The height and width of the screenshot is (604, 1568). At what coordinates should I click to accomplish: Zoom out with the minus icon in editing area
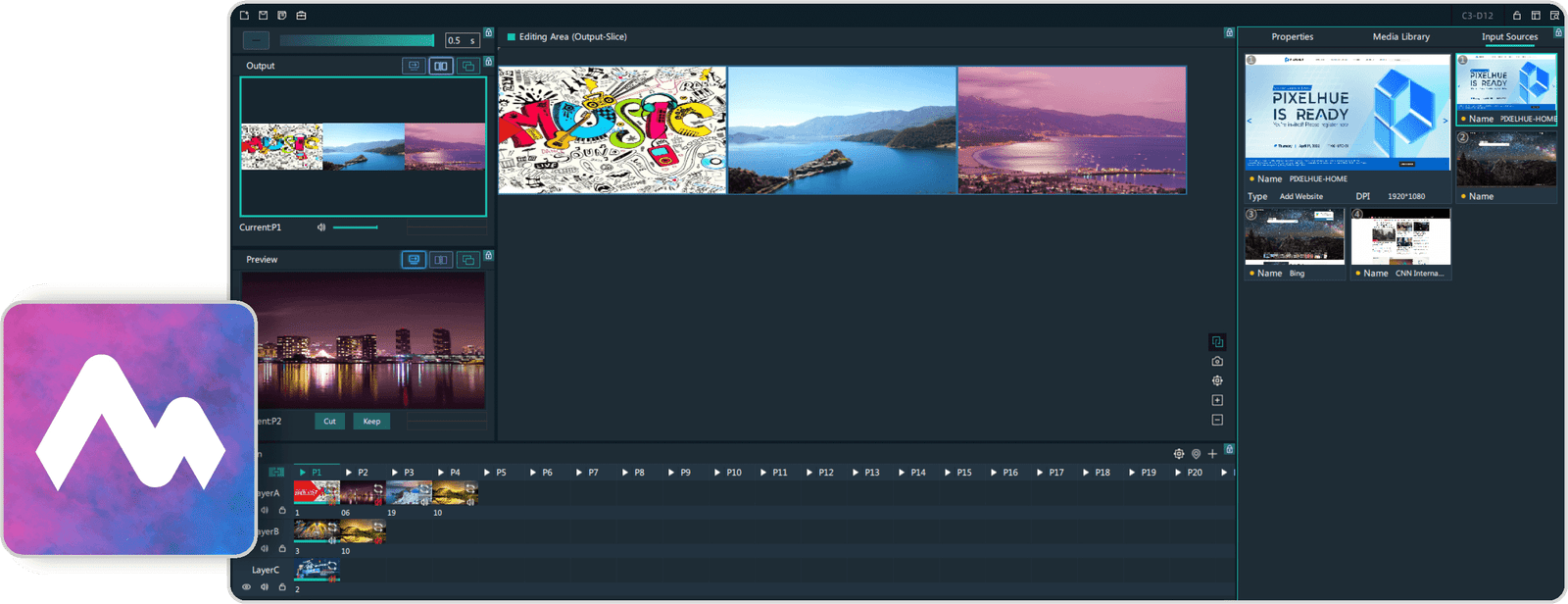click(x=1217, y=420)
